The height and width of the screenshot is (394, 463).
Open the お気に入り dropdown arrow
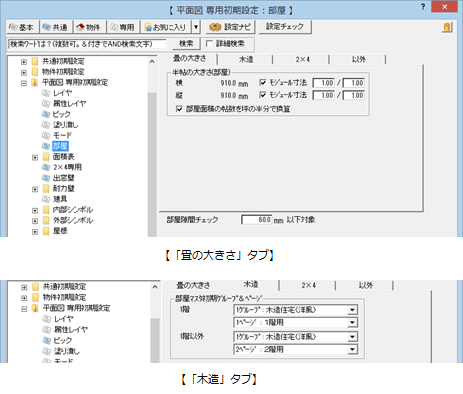click(x=196, y=27)
